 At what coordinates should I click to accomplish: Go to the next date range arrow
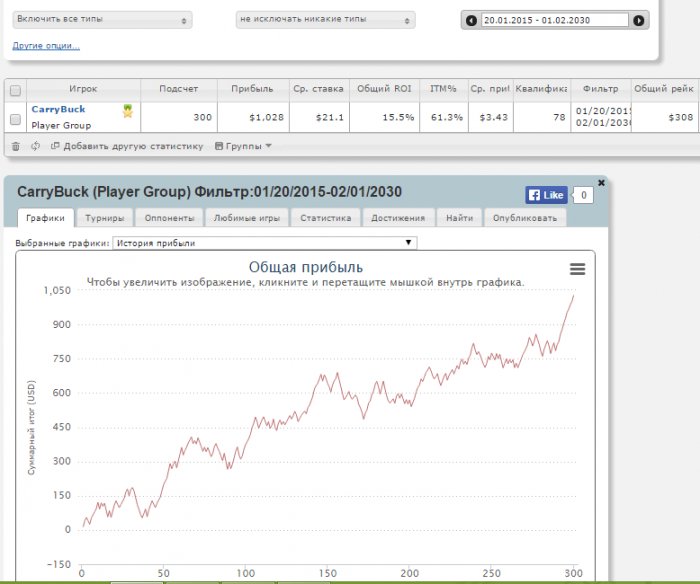click(639, 21)
